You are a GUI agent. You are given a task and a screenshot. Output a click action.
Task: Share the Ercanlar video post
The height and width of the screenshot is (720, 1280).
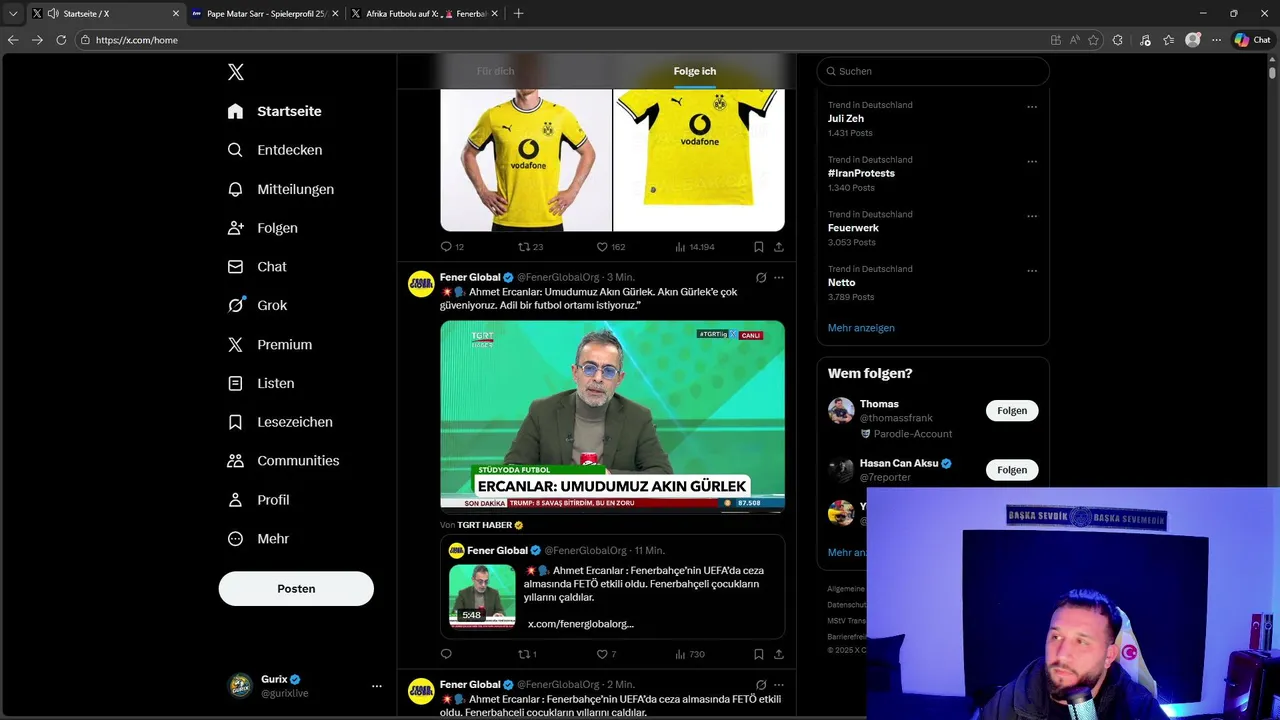779,654
